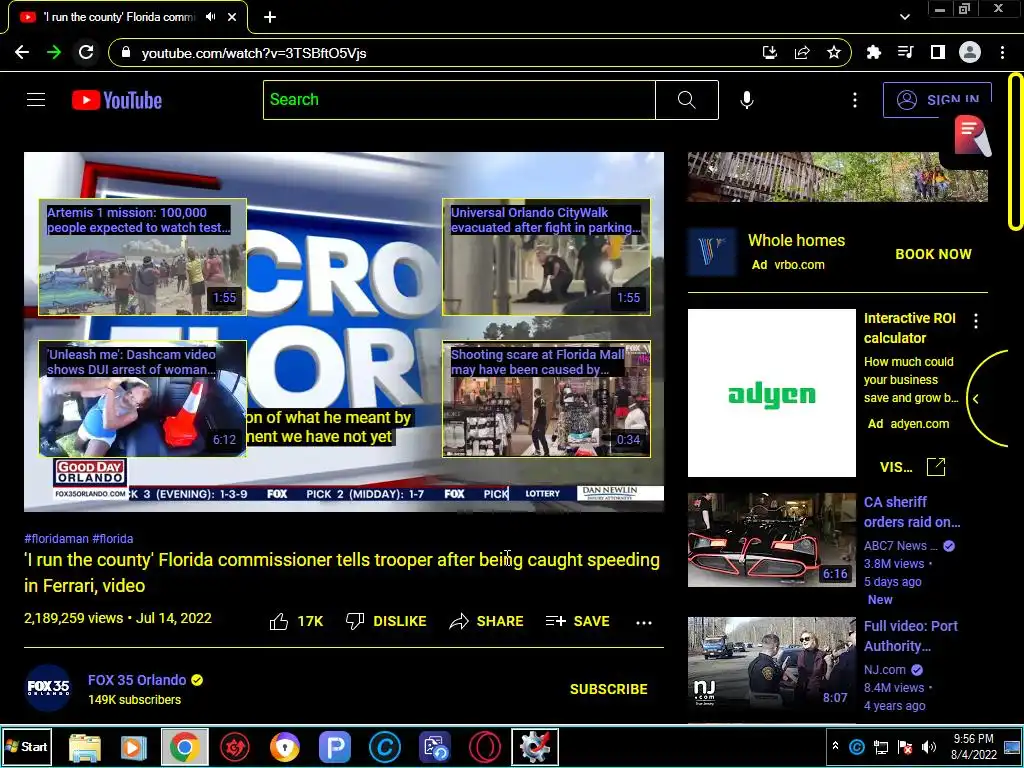Open a new browser tab
The width and height of the screenshot is (1024, 768).
tap(270, 18)
